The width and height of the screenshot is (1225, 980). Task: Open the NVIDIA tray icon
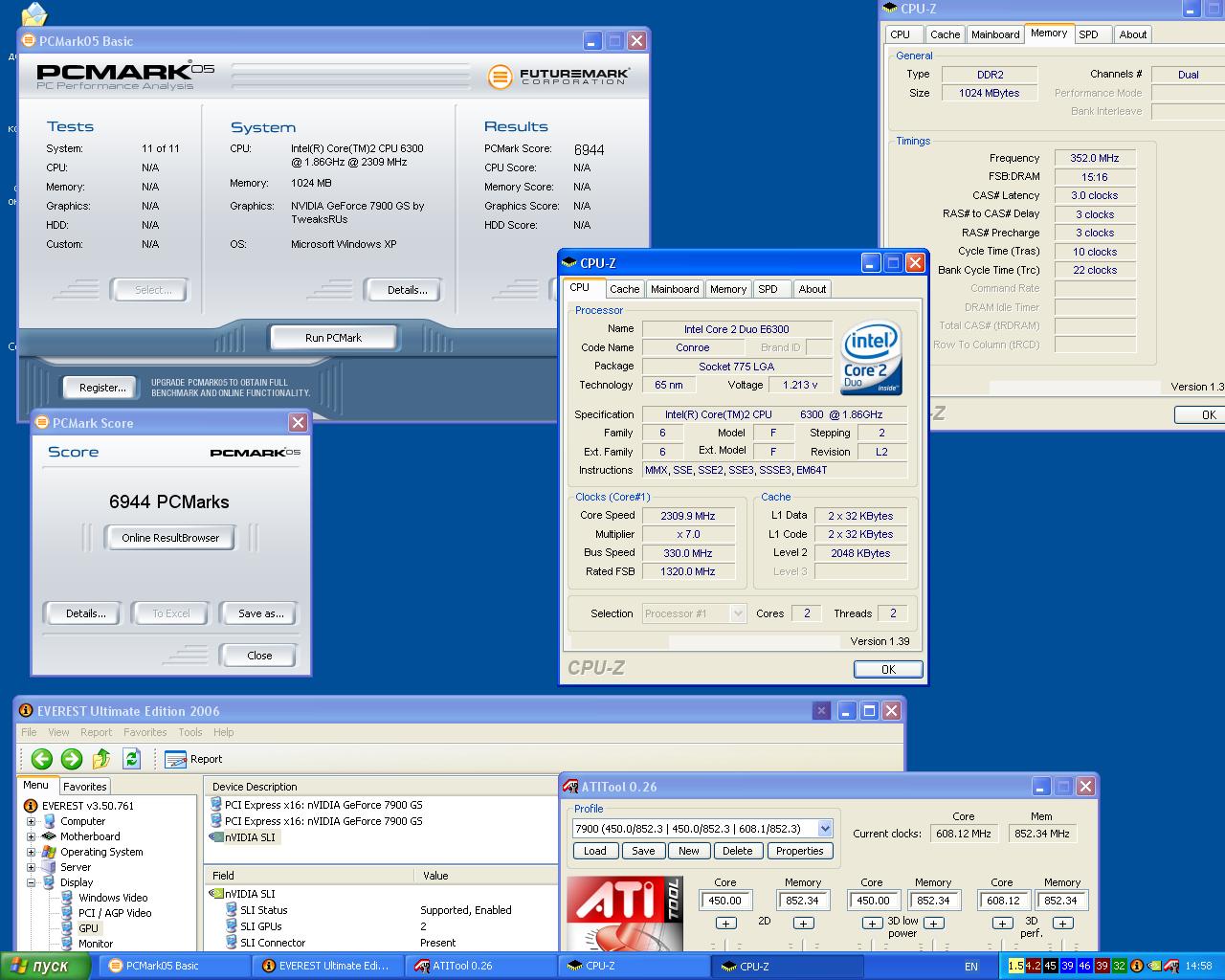pos(1156,966)
